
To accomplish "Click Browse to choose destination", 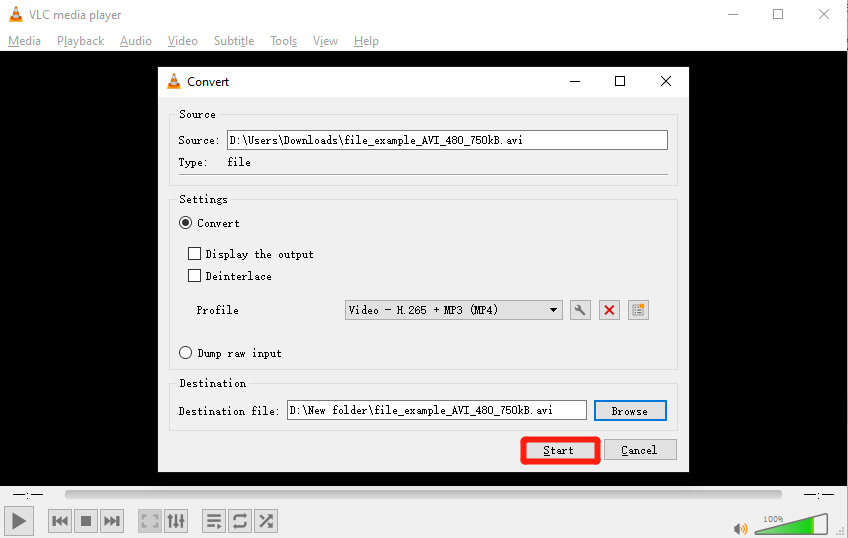I will [x=630, y=411].
